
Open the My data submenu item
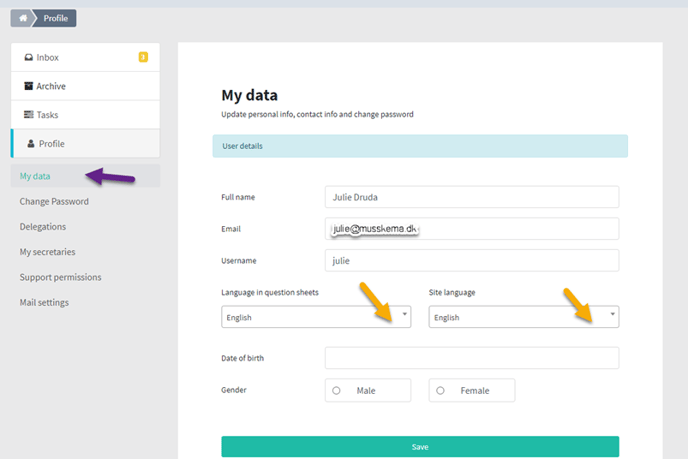35,176
